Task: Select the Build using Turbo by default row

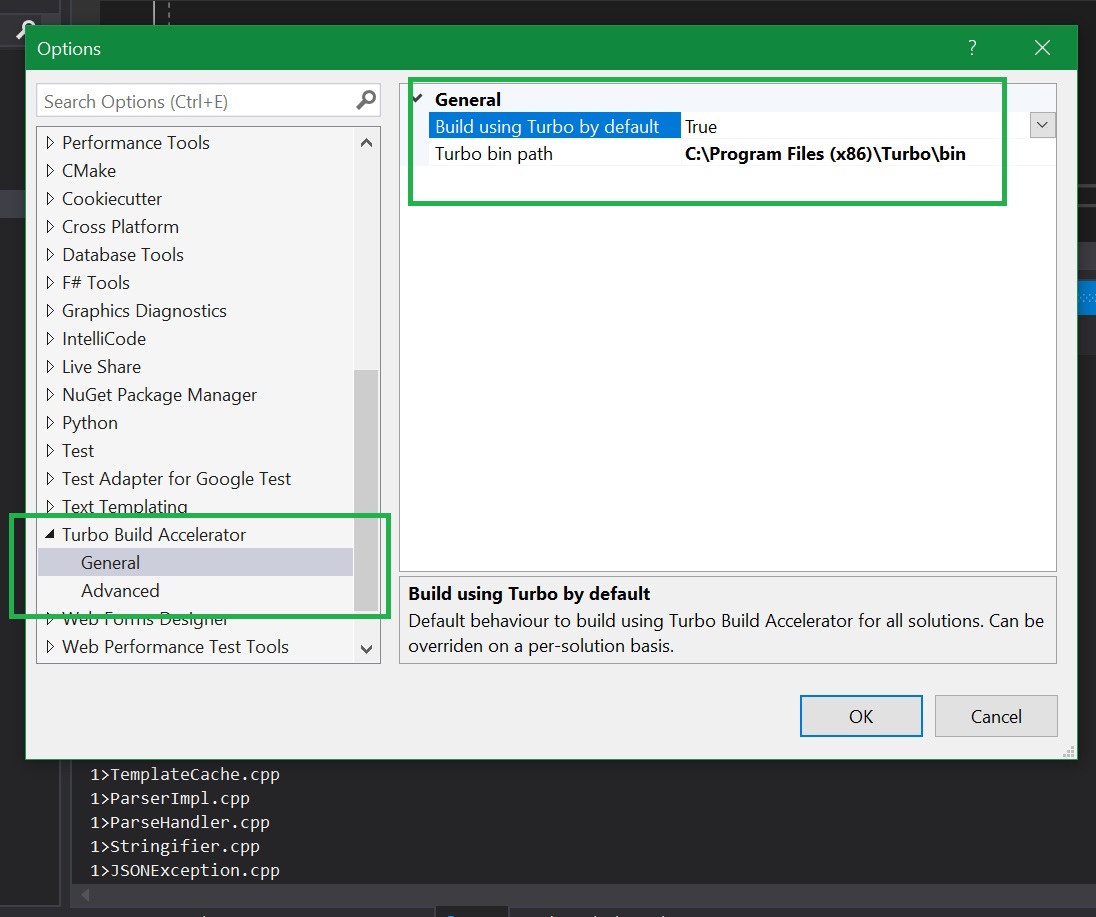Action: [547, 126]
